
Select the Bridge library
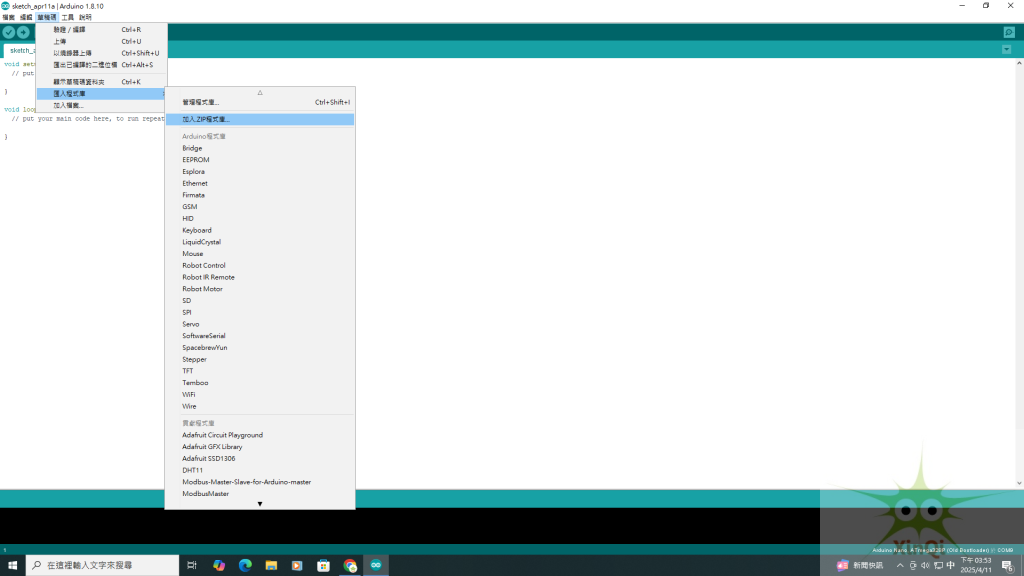[x=260, y=148]
